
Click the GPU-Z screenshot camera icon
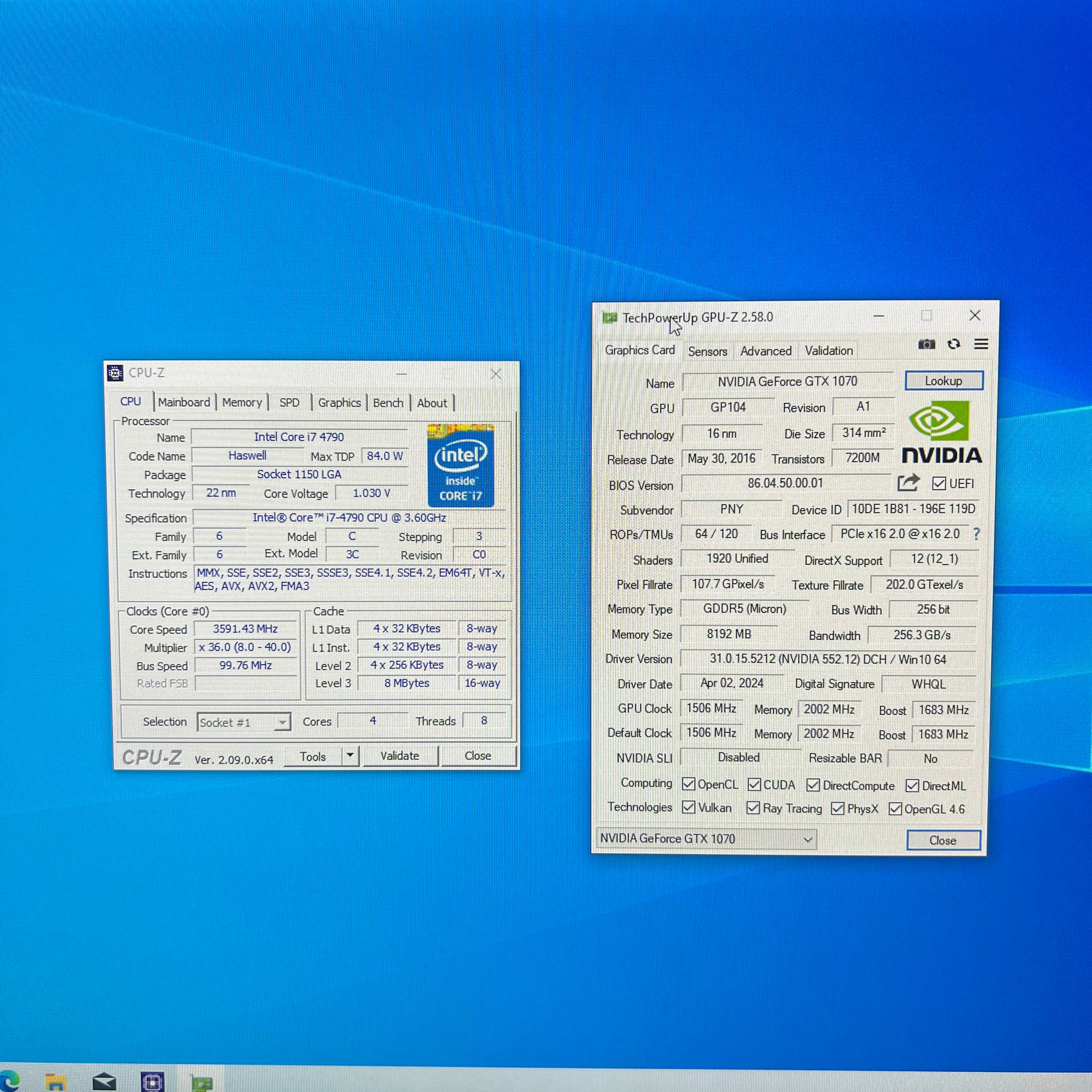(x=926, y=344)
